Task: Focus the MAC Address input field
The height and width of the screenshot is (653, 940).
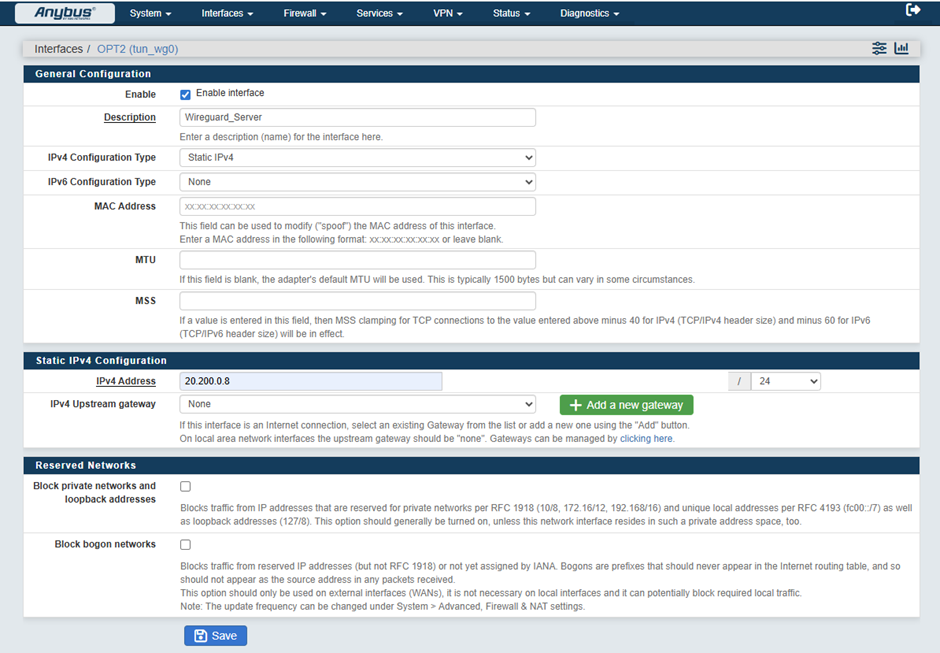Action: click(x=357, y=207)
